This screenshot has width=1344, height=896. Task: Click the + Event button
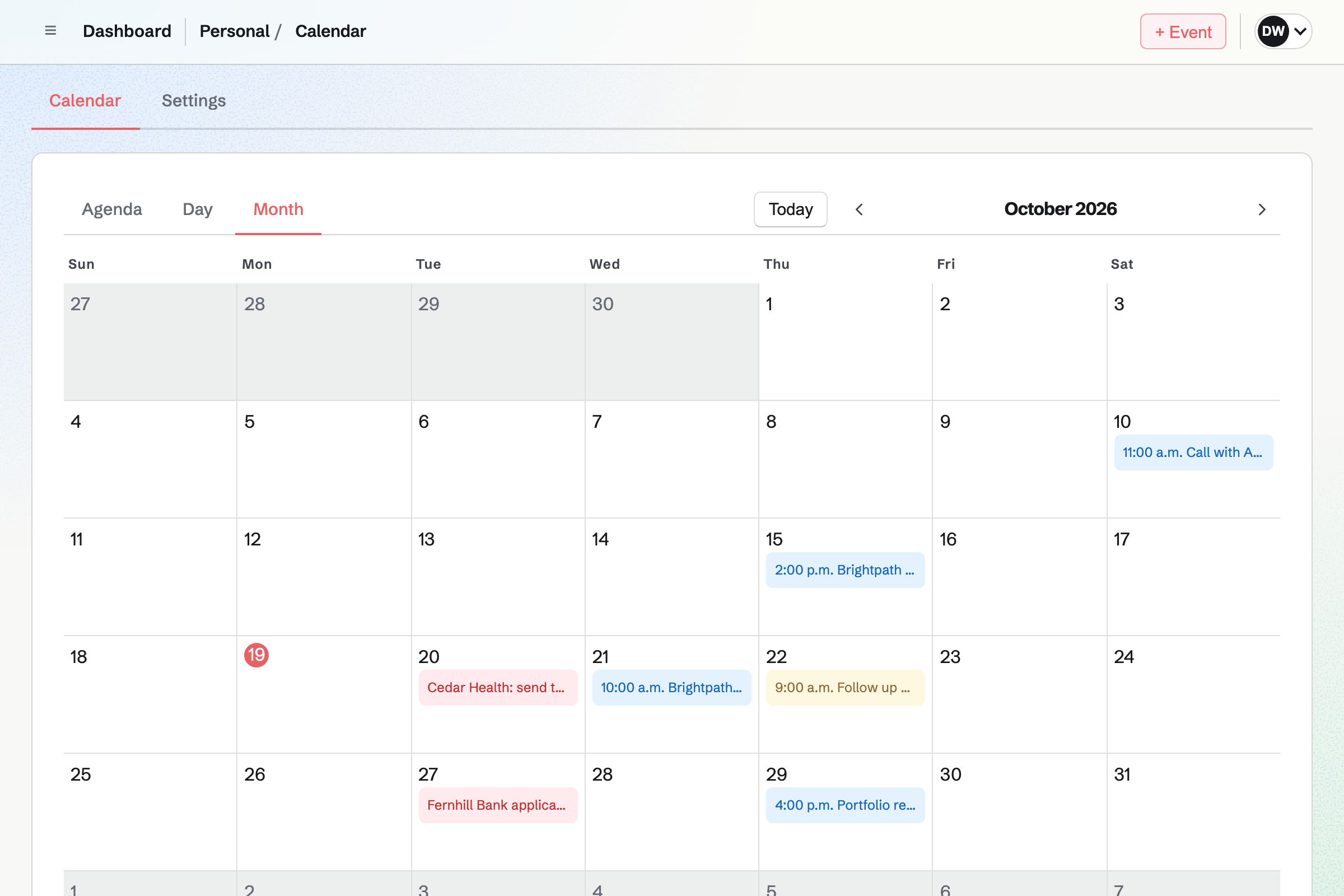pyautogui.click(x=1183, y=31)
